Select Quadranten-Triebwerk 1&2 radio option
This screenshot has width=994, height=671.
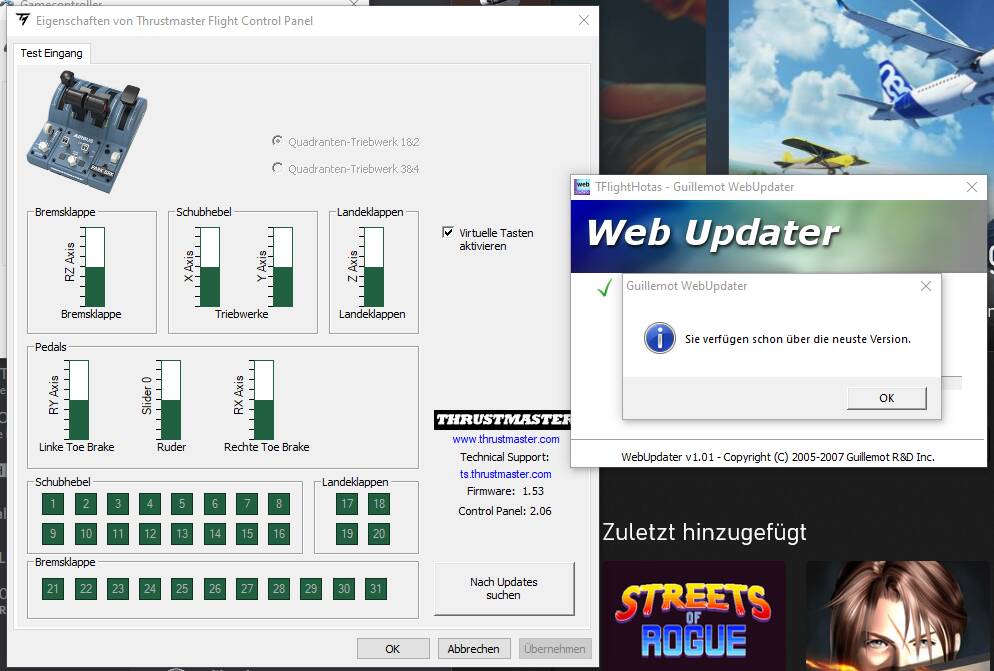point(277,142)
